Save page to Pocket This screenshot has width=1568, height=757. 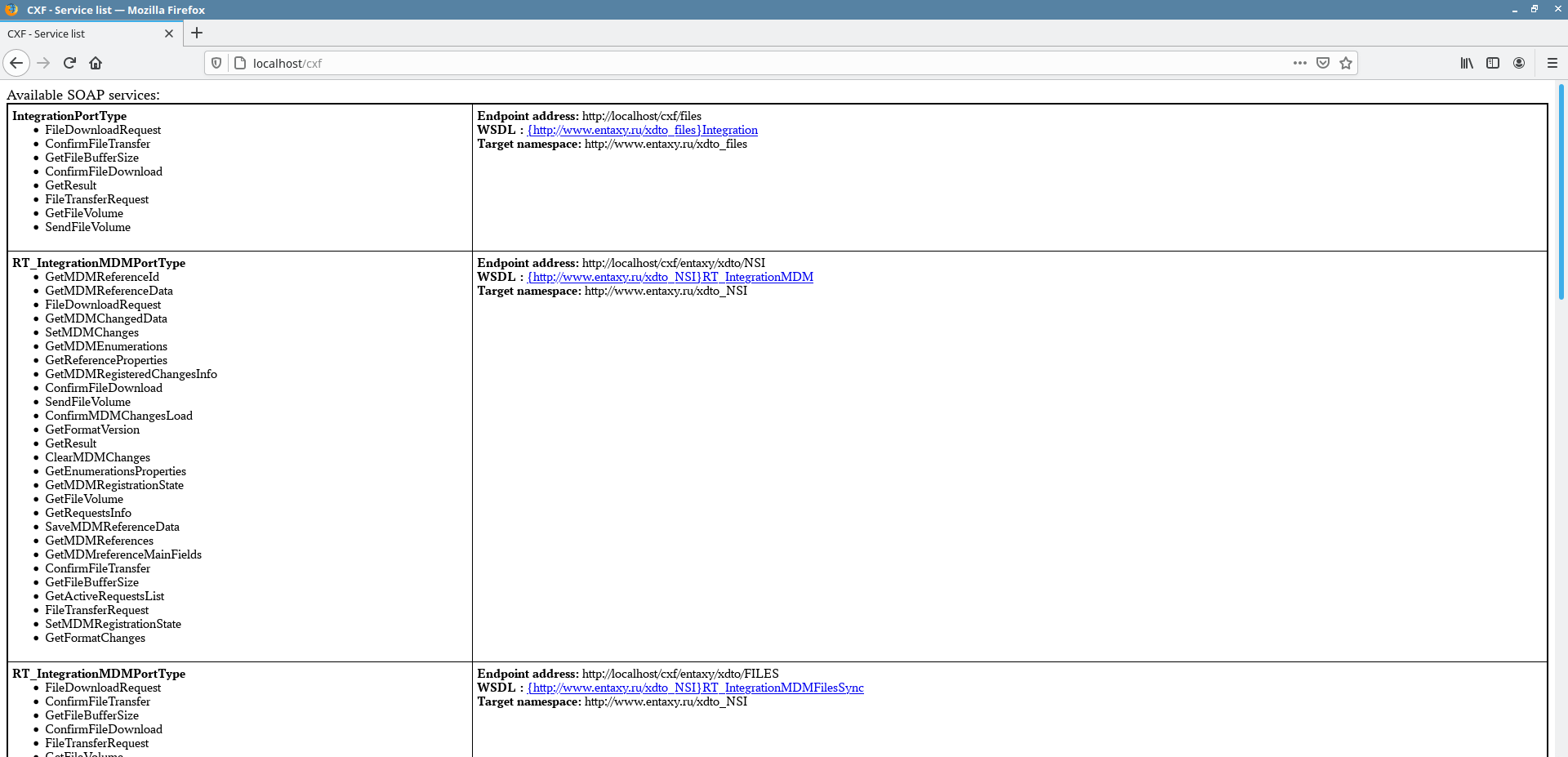point(1323,63)
